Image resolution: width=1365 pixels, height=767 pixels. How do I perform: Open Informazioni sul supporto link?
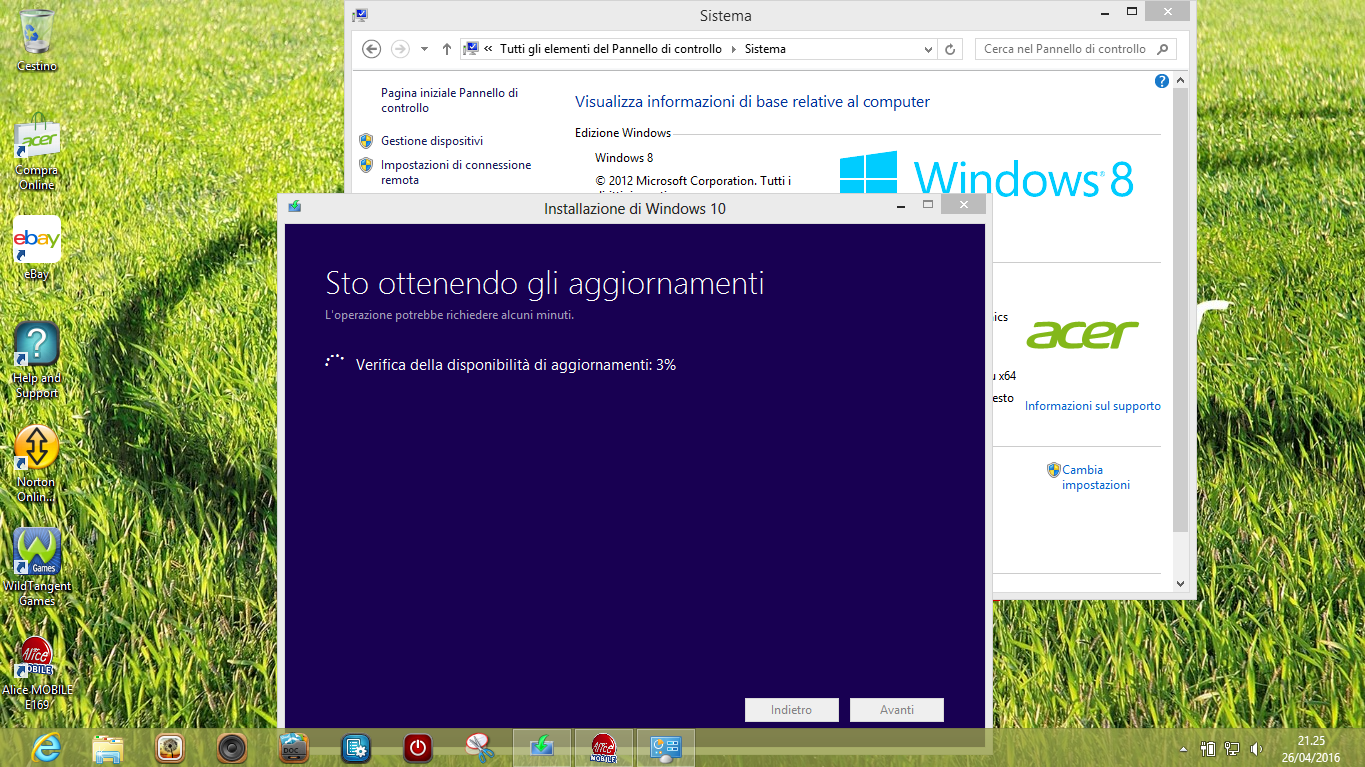[1093, 406]
